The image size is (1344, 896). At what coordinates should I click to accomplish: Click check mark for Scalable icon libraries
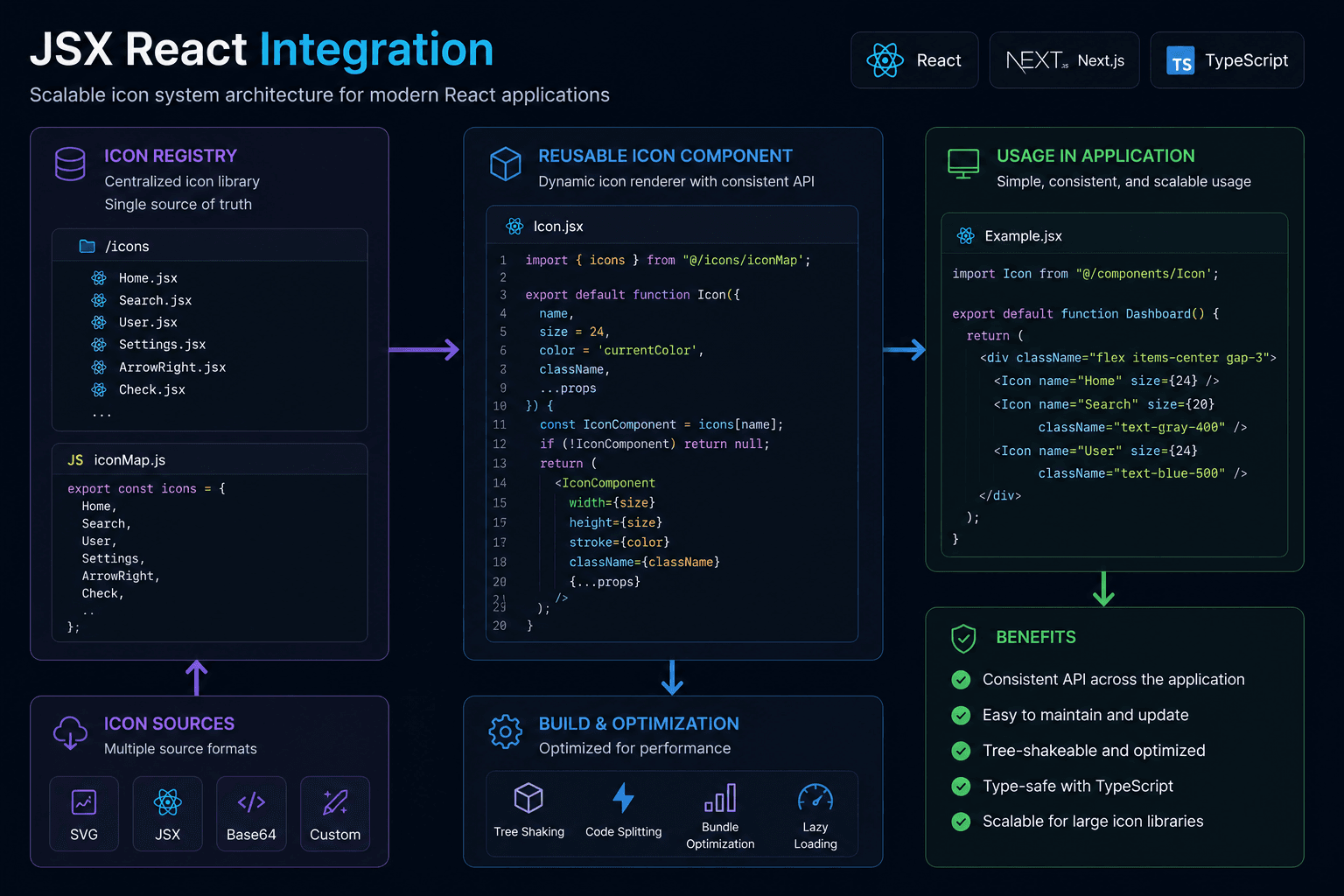point(961,822)
